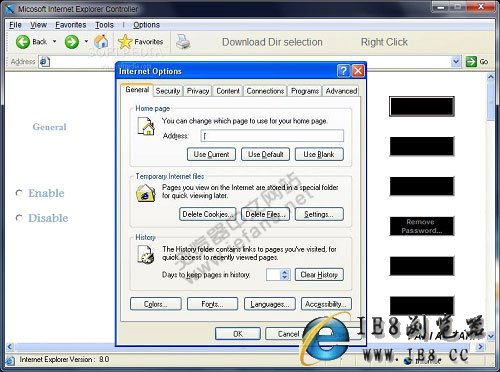500x372 pixels.
Task: Click the History page icon
Action: (146, 254)
